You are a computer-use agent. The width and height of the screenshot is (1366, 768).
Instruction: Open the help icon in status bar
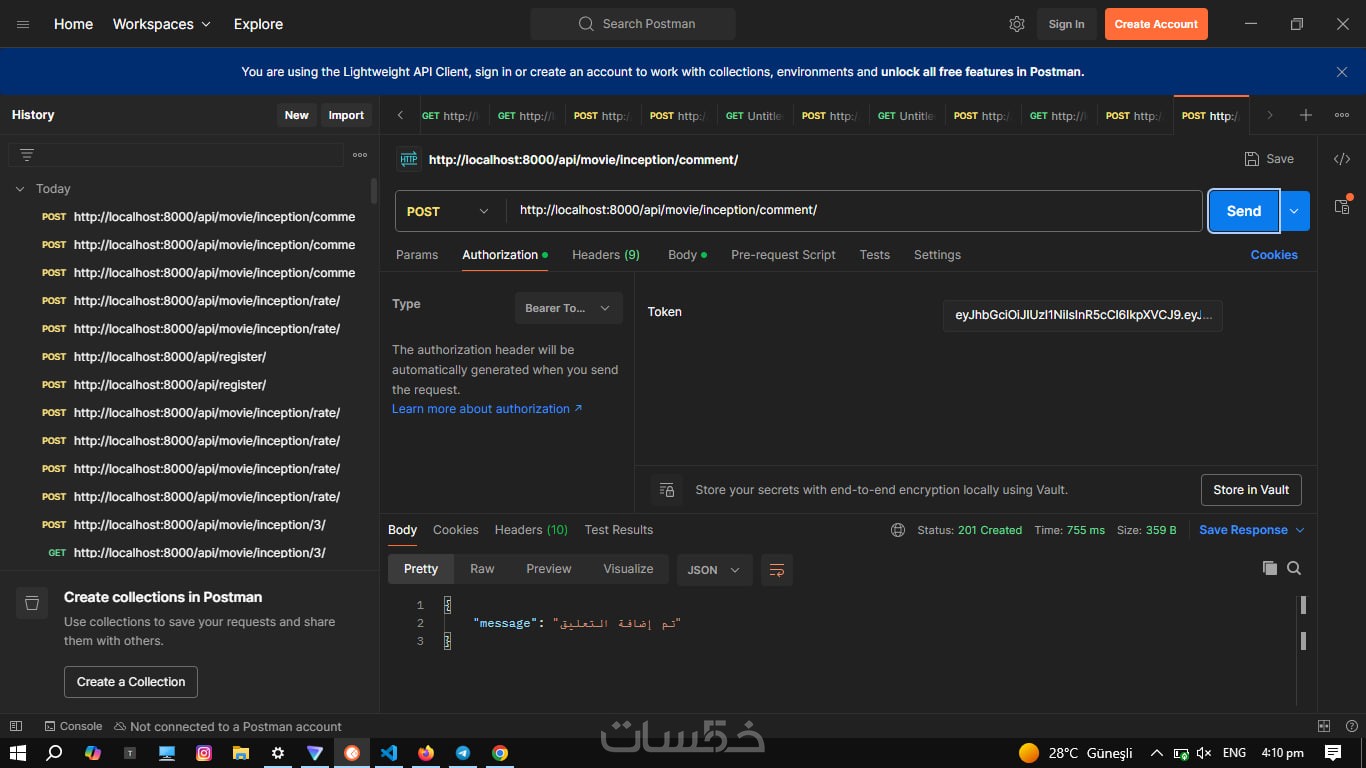pos(1350,726)
